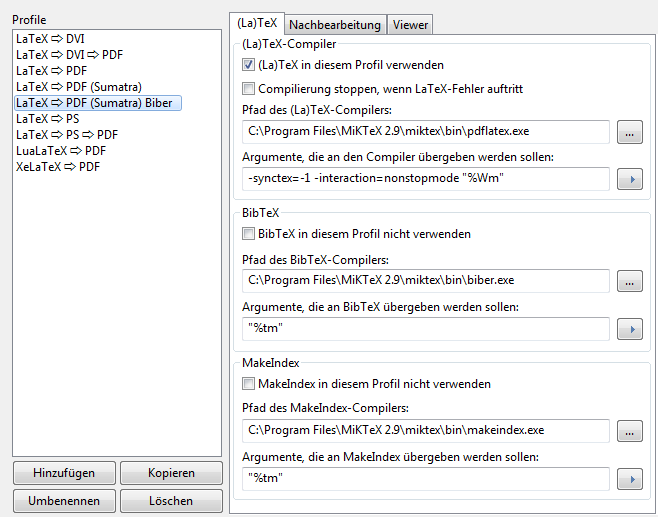Enable 'Compilierung stoppen' on LaTeX error
The height and width of the screenshot is (517, 658).
coord(249,89)
